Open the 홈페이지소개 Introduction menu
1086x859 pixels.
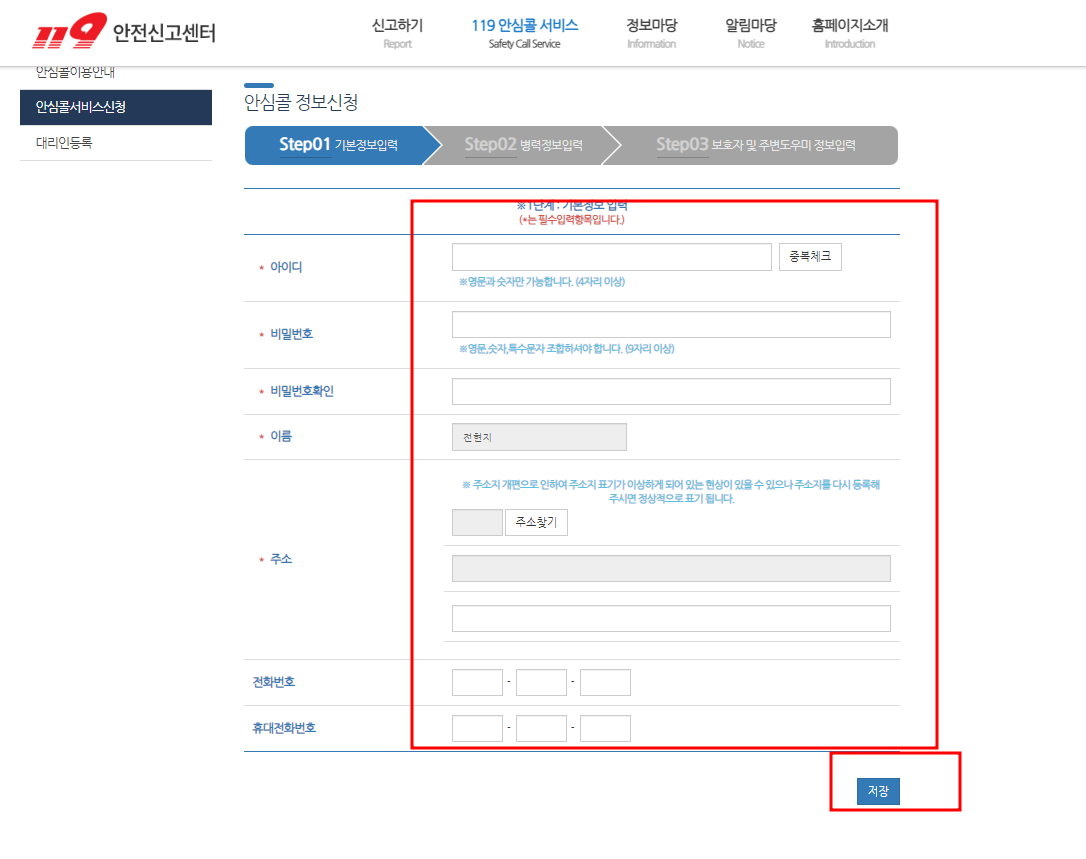click(850, 33)
